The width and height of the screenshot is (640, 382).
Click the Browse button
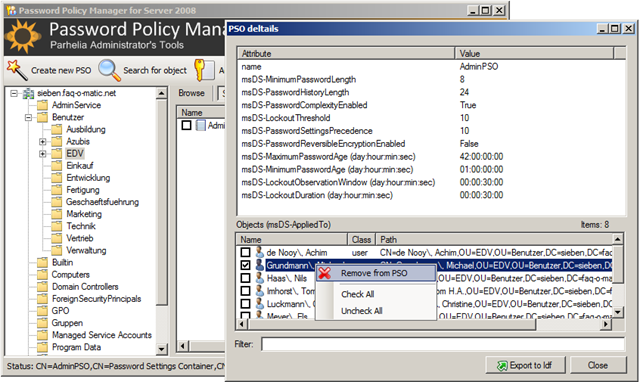coord(191,93)
